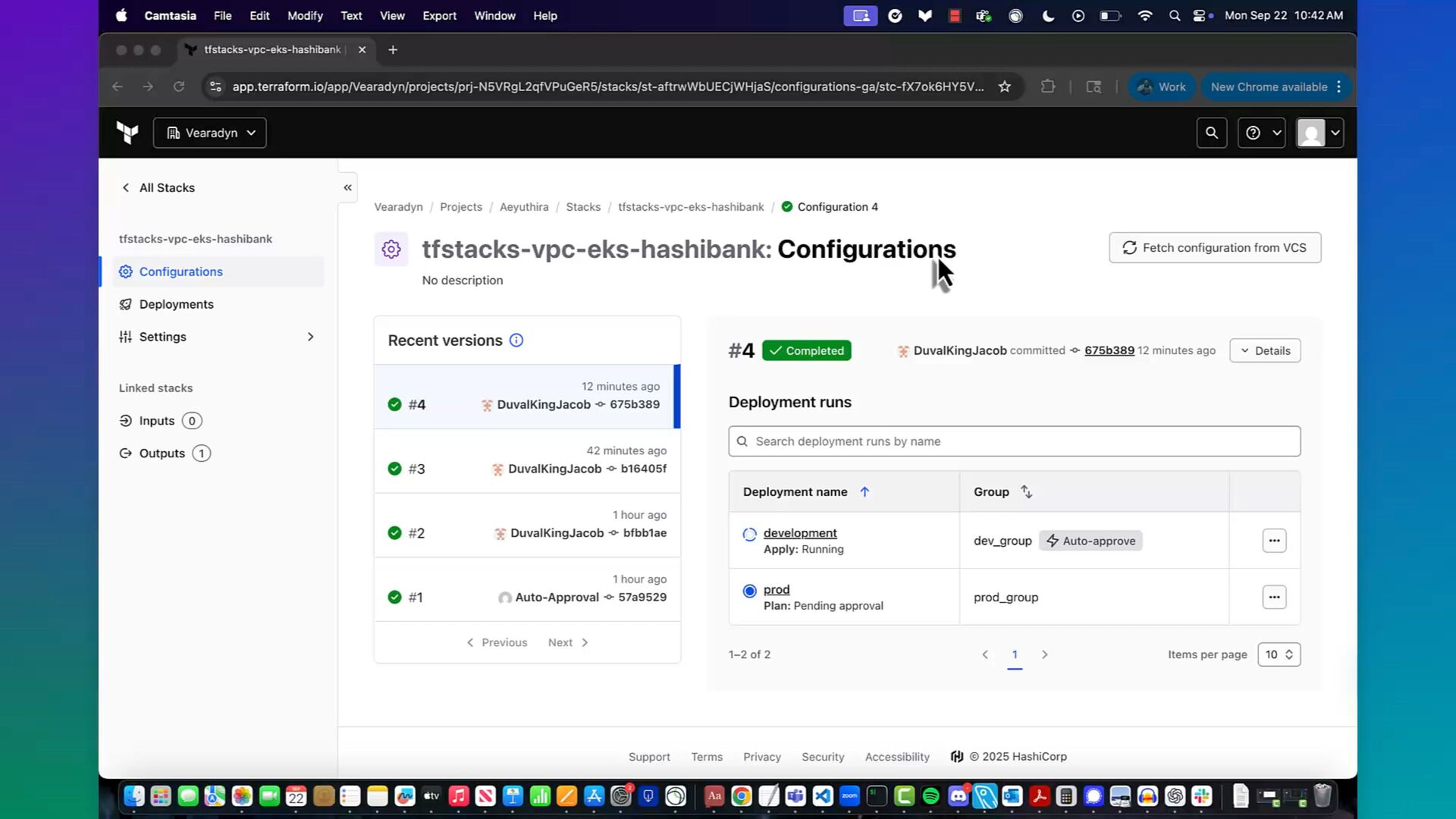
Task: Open the Export menu in Camtasia
Action: 439,15
